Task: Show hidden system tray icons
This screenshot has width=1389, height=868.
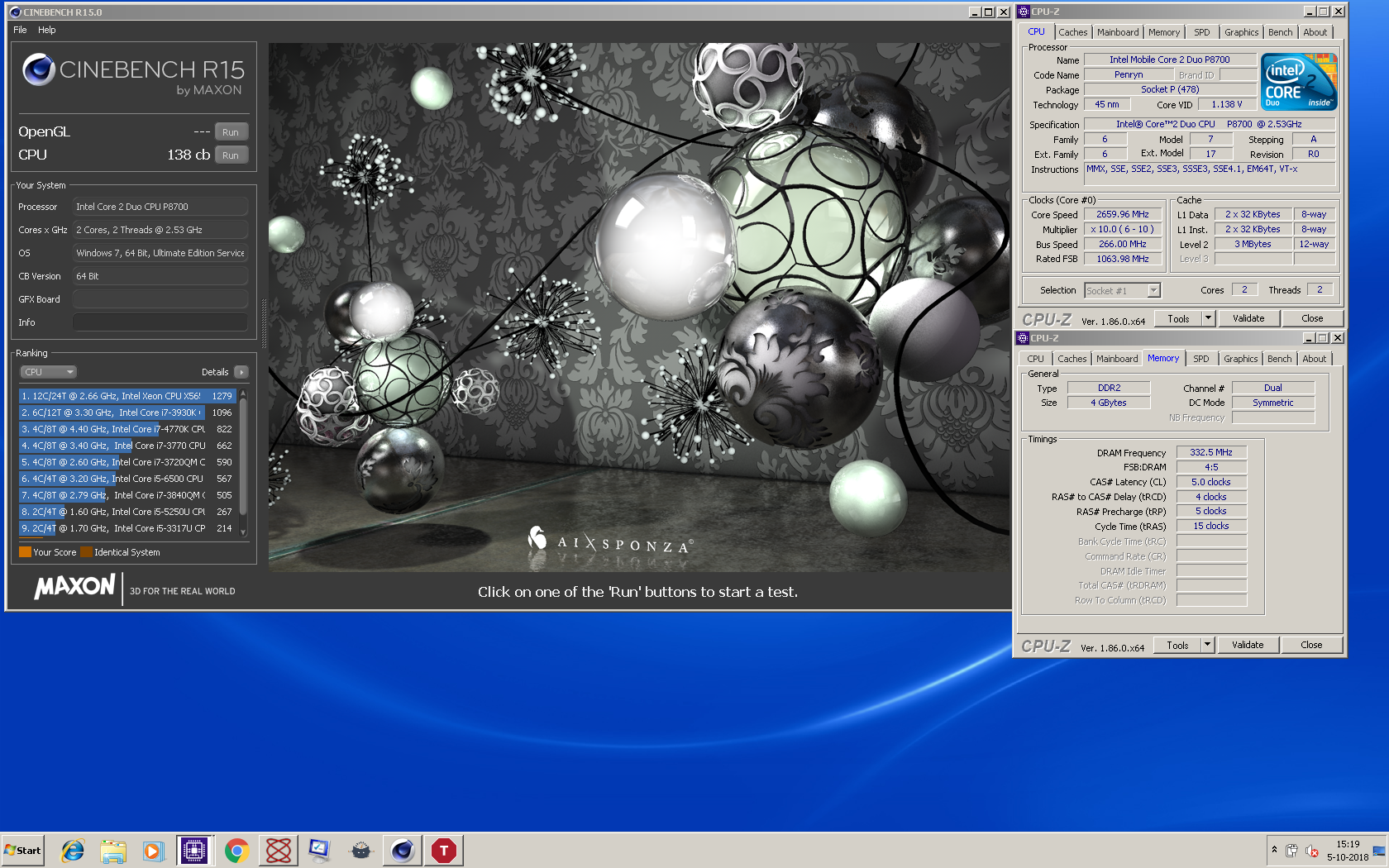Action: pos(1274,850)
